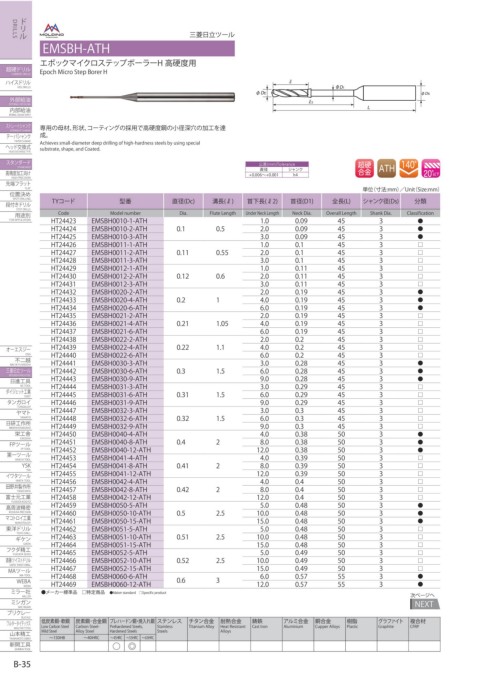Click the 20° helix angle icon
The height and width of the screenshot is (679, 480).
[431, 168]
